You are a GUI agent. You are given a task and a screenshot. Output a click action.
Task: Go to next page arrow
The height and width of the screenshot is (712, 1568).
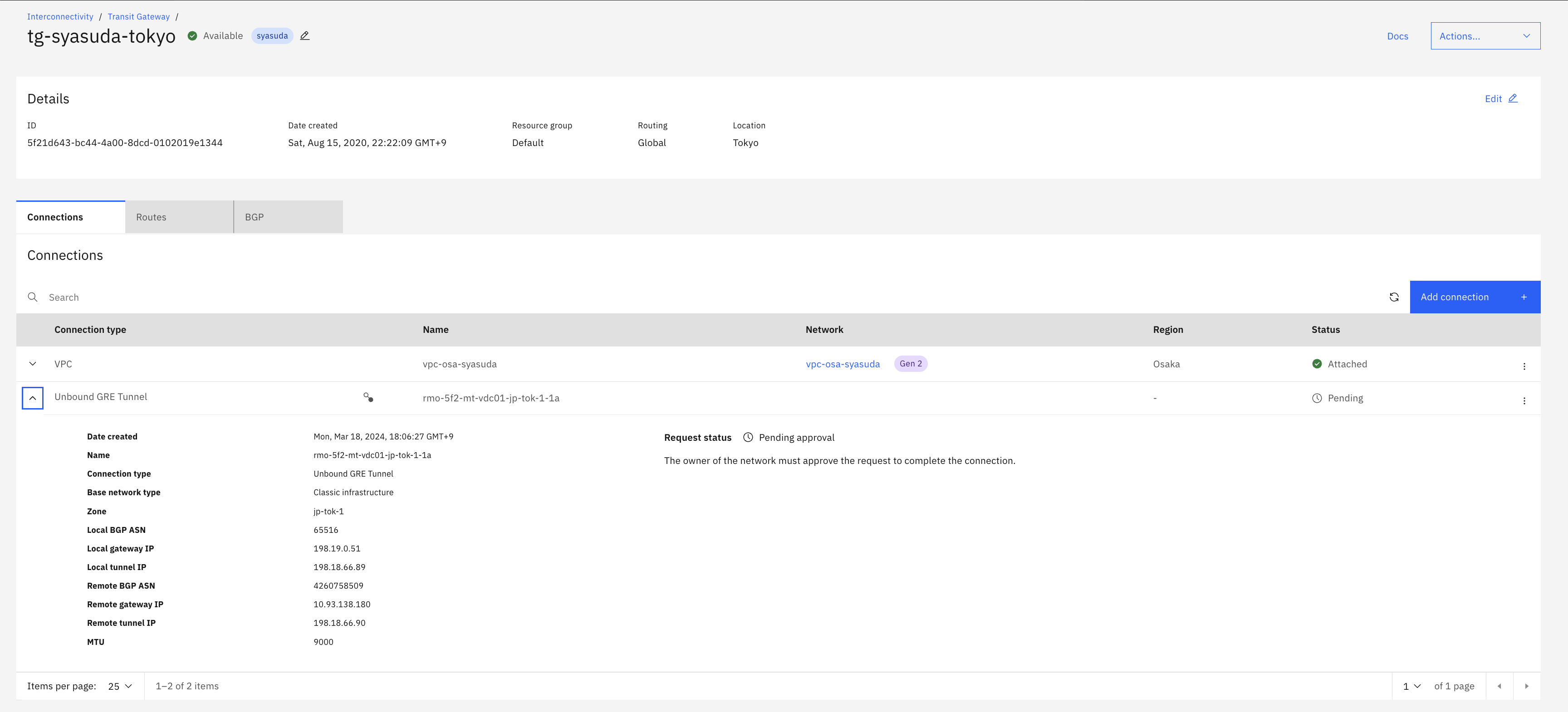click(x=1526, y=686)
